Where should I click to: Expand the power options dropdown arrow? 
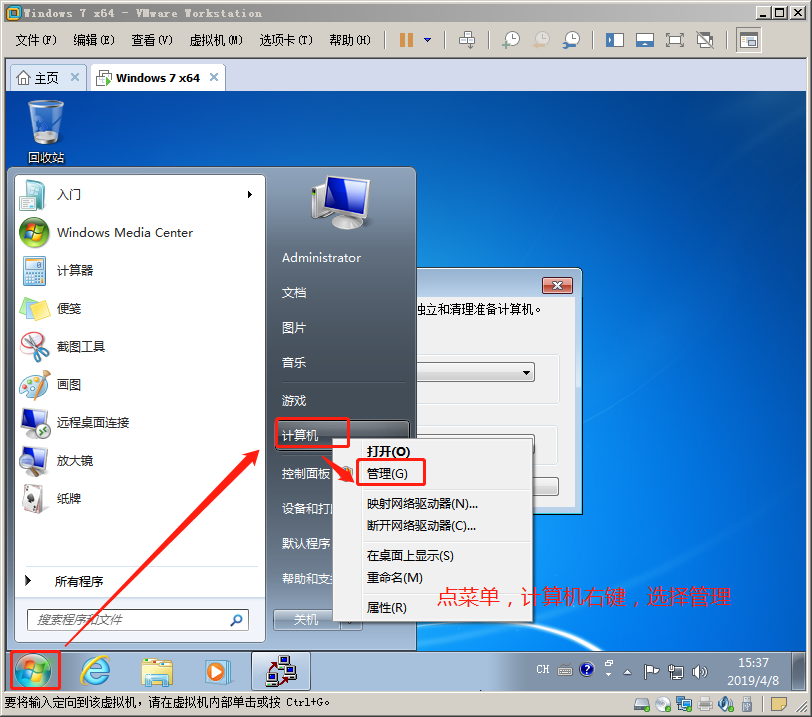427,40
